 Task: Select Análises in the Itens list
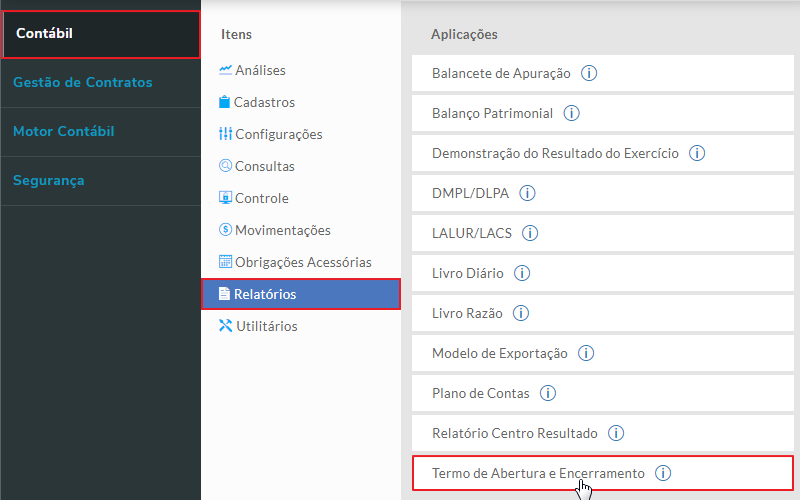tap(260, 70)
